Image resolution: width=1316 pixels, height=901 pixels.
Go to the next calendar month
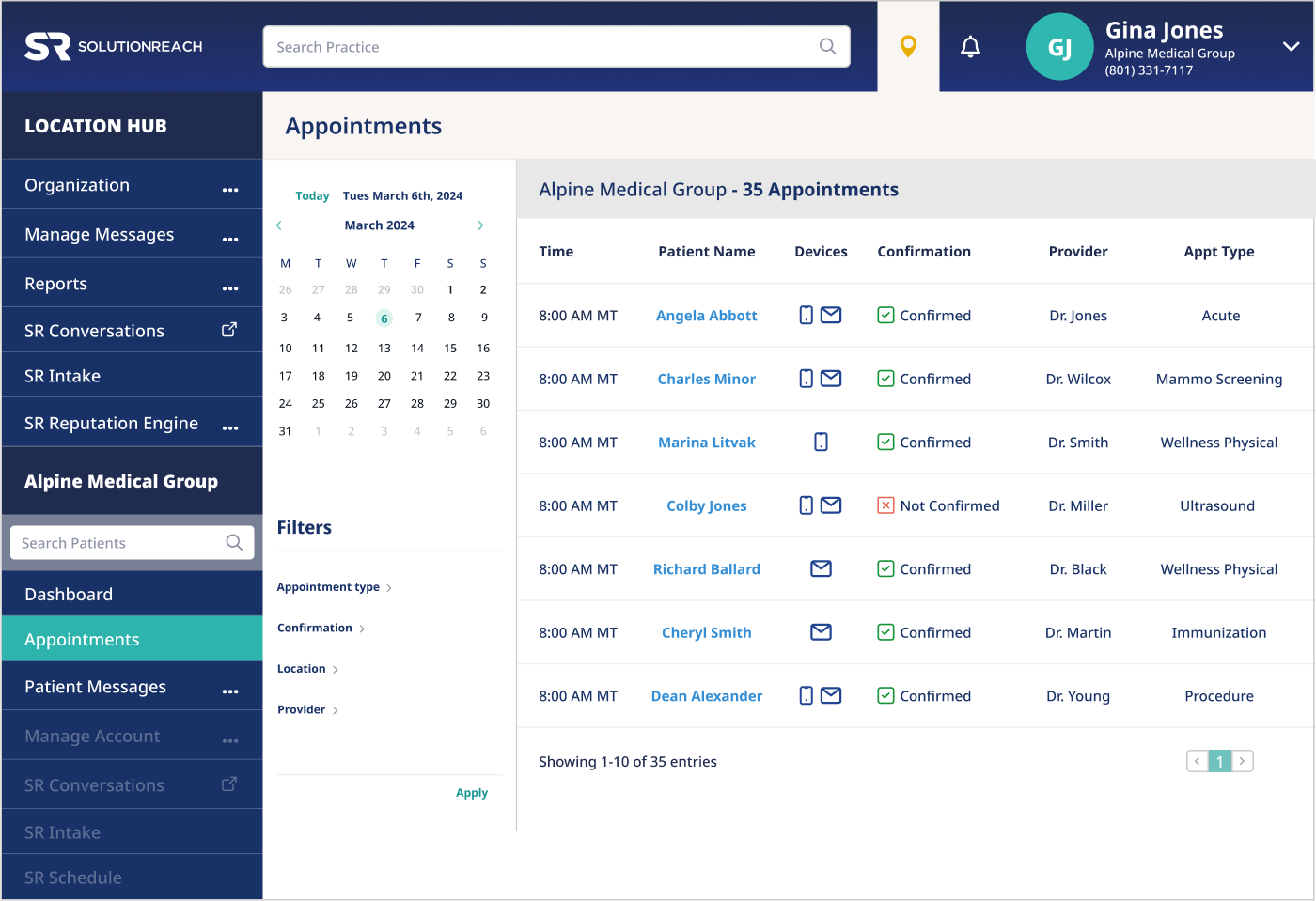(x=480, y=225)
